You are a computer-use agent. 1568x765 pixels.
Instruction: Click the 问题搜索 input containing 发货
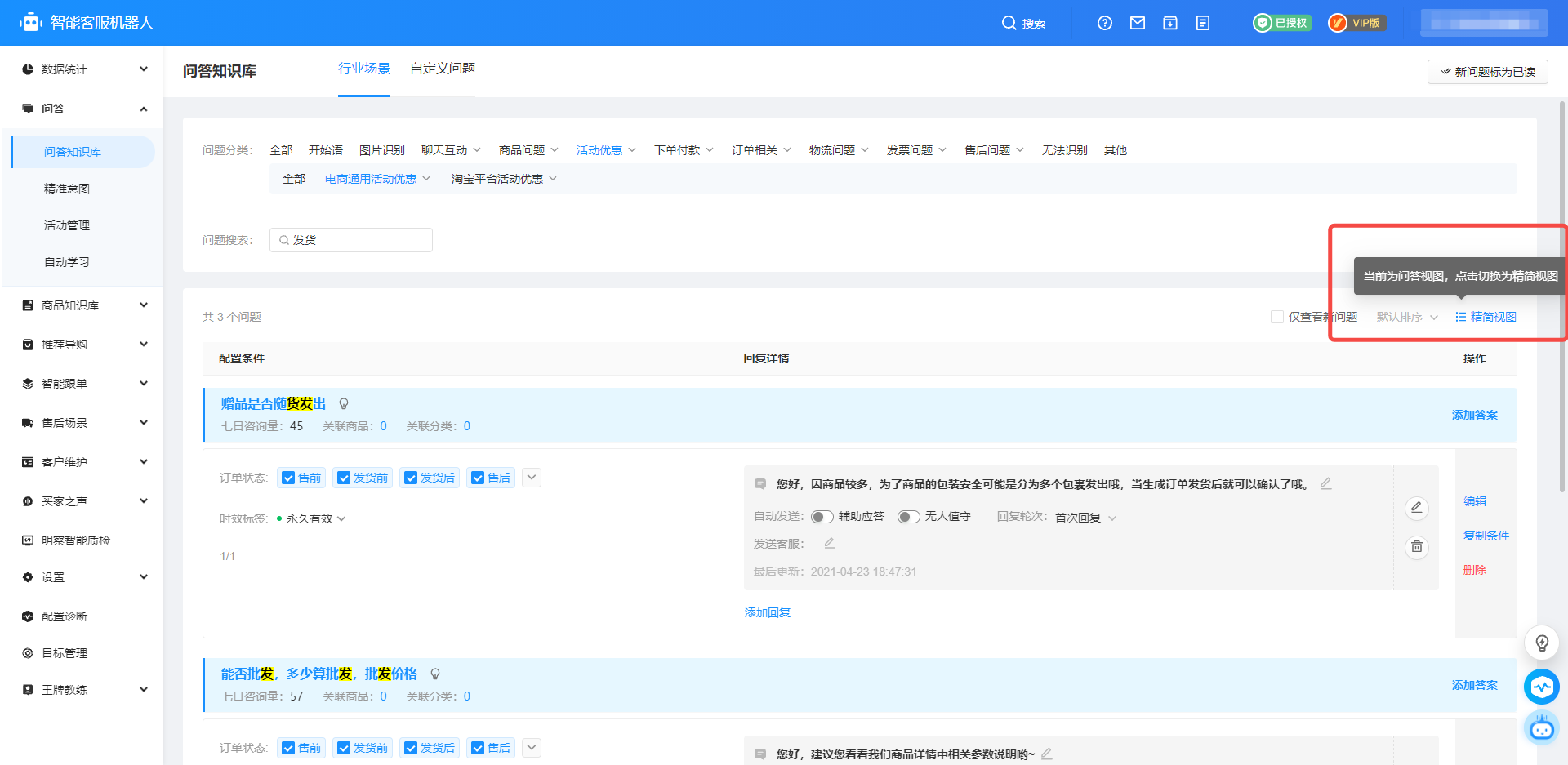pyautogui.click(x=351, y=240)
